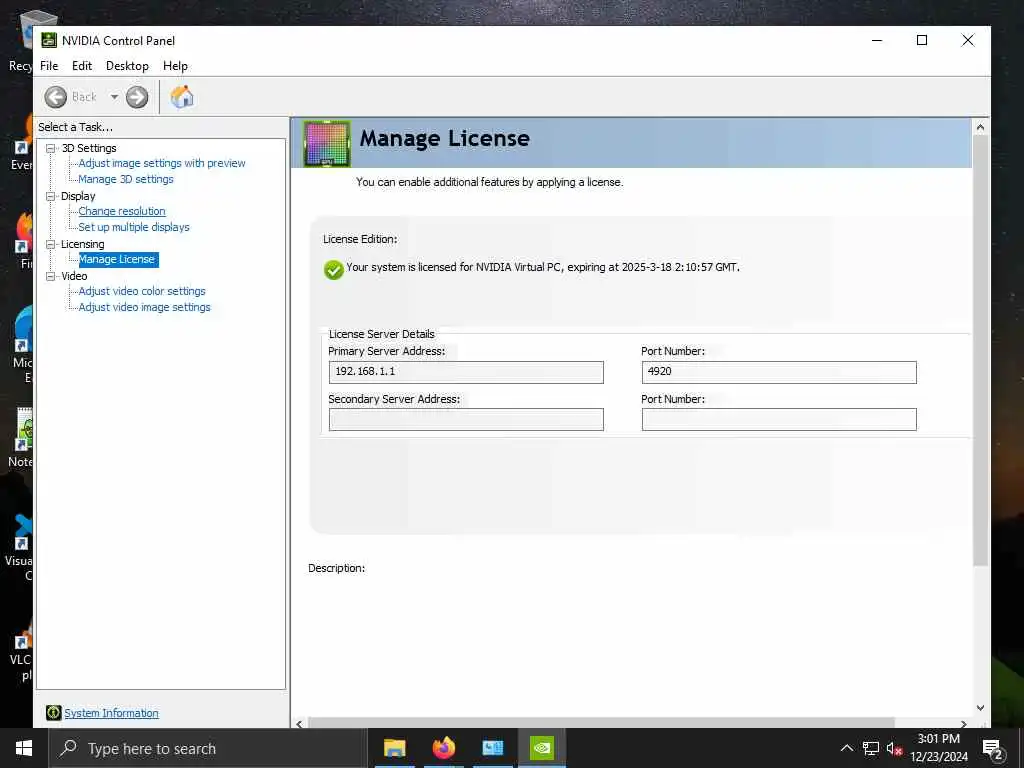
Task: Show hidden system tray icons
Action: [x=846, y=748]
